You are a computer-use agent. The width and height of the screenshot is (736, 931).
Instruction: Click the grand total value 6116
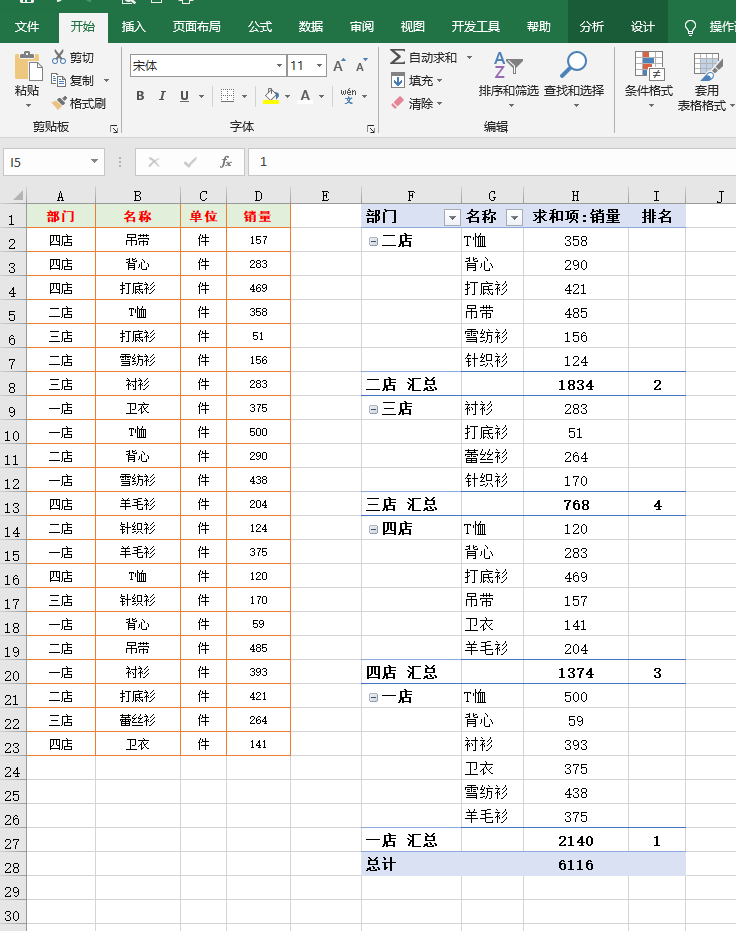tap(576, 864)
